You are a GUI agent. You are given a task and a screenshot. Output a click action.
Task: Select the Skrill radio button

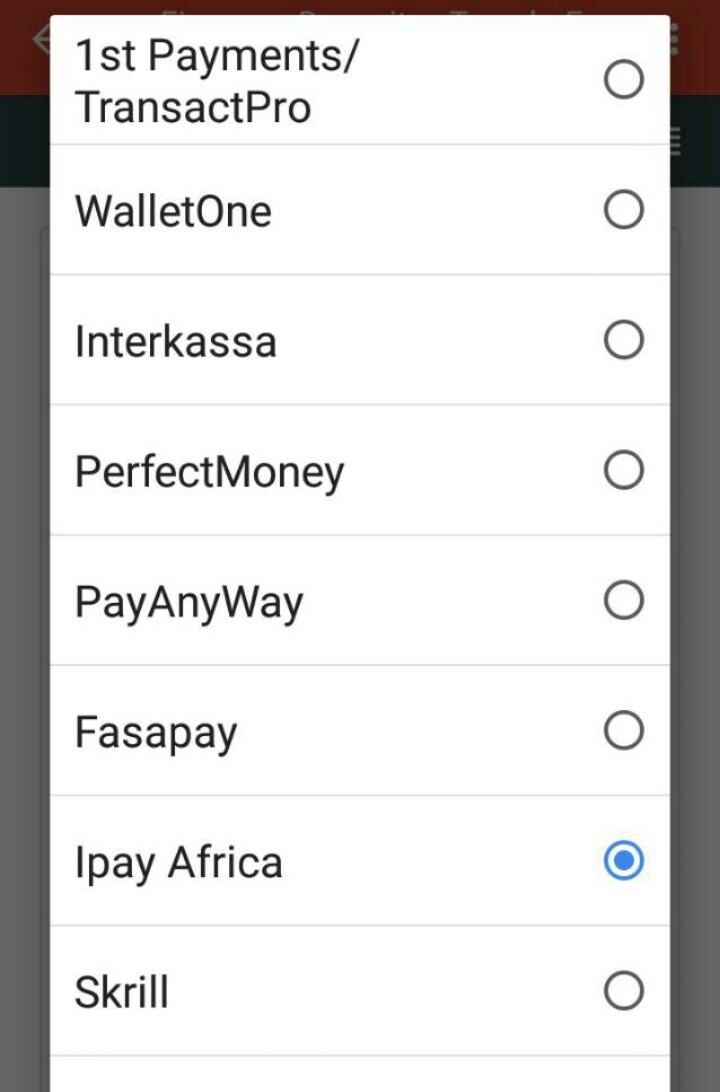623,992
